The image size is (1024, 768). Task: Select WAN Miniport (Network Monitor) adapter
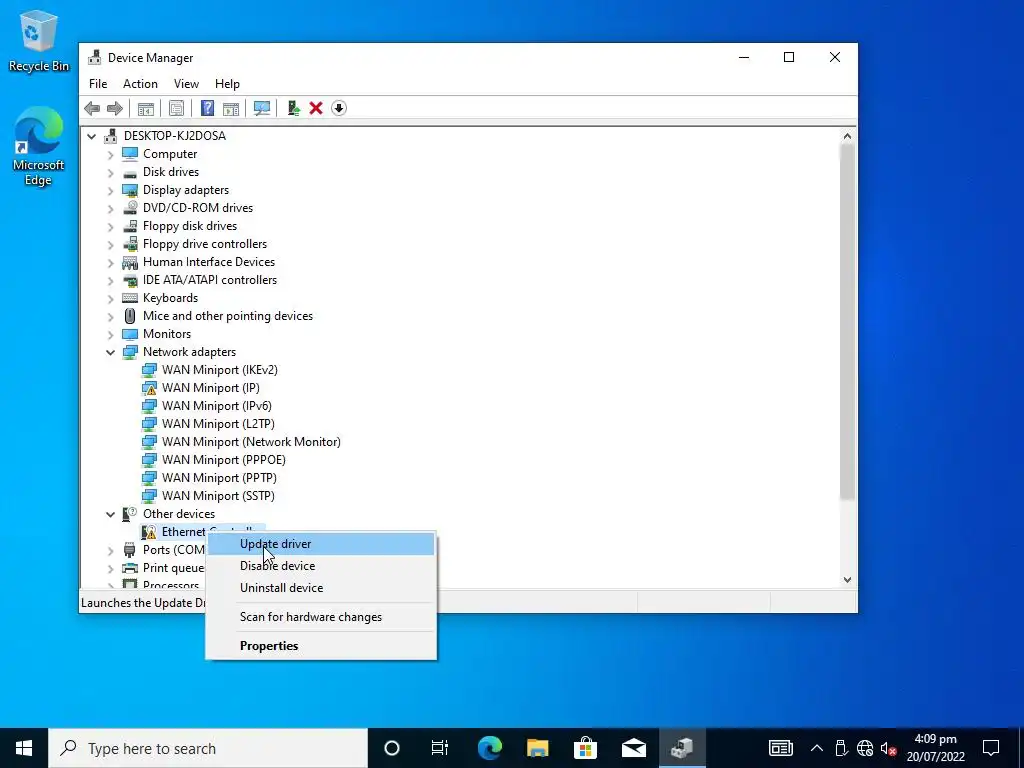tap(251, 442)
